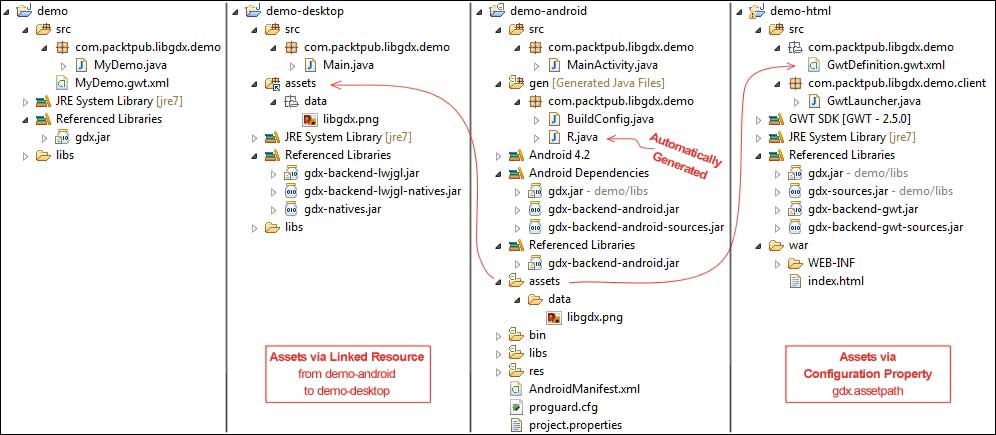Screen dimensions: 996x435
Task: Expand JRE System Library in demo project
Action: click(25, 101)
